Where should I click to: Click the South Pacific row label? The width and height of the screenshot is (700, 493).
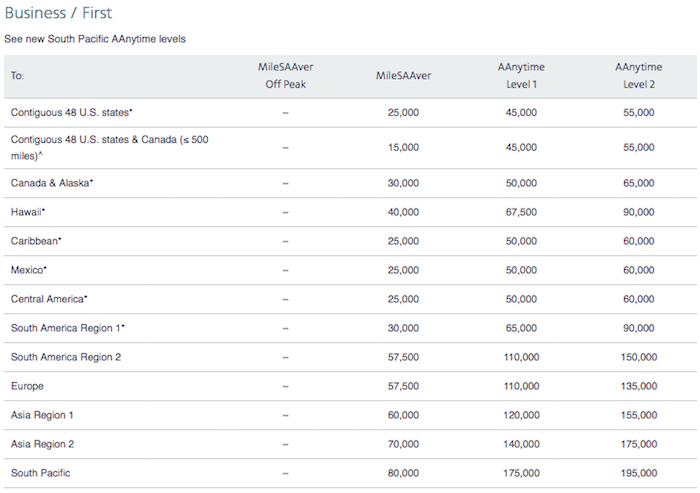40,473
